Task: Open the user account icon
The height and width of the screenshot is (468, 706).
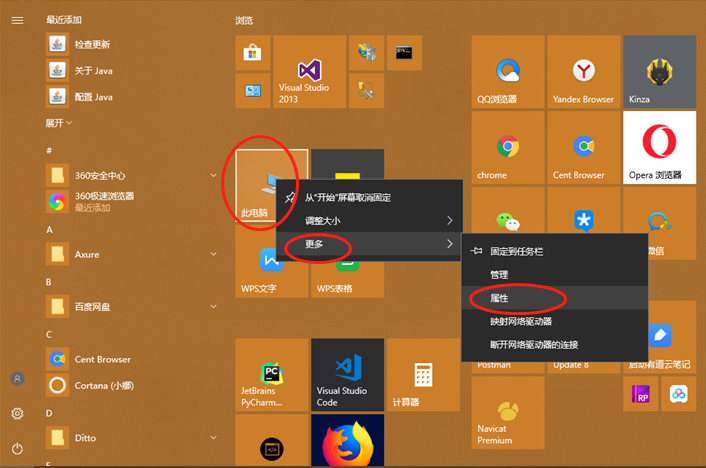Action: tap(17, 378)
